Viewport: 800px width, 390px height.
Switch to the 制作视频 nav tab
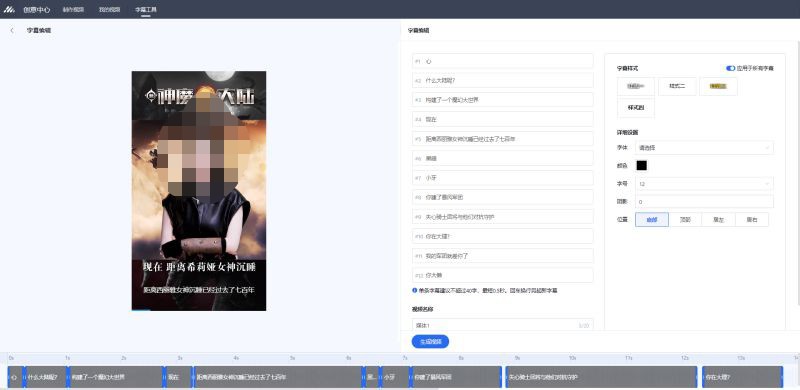73,9
